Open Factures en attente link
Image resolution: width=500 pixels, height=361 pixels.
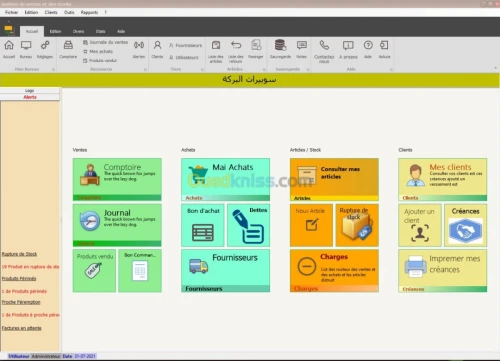(22, 328)
